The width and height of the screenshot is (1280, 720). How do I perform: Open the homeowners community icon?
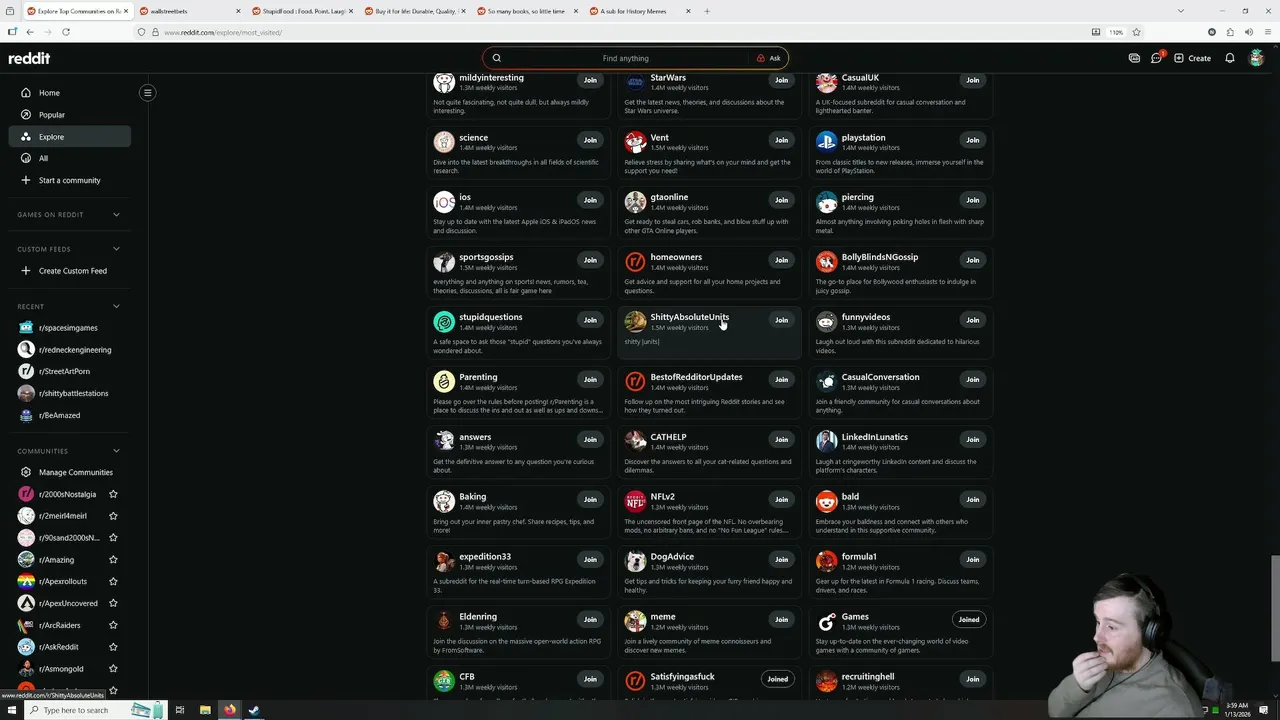[635, 261]
